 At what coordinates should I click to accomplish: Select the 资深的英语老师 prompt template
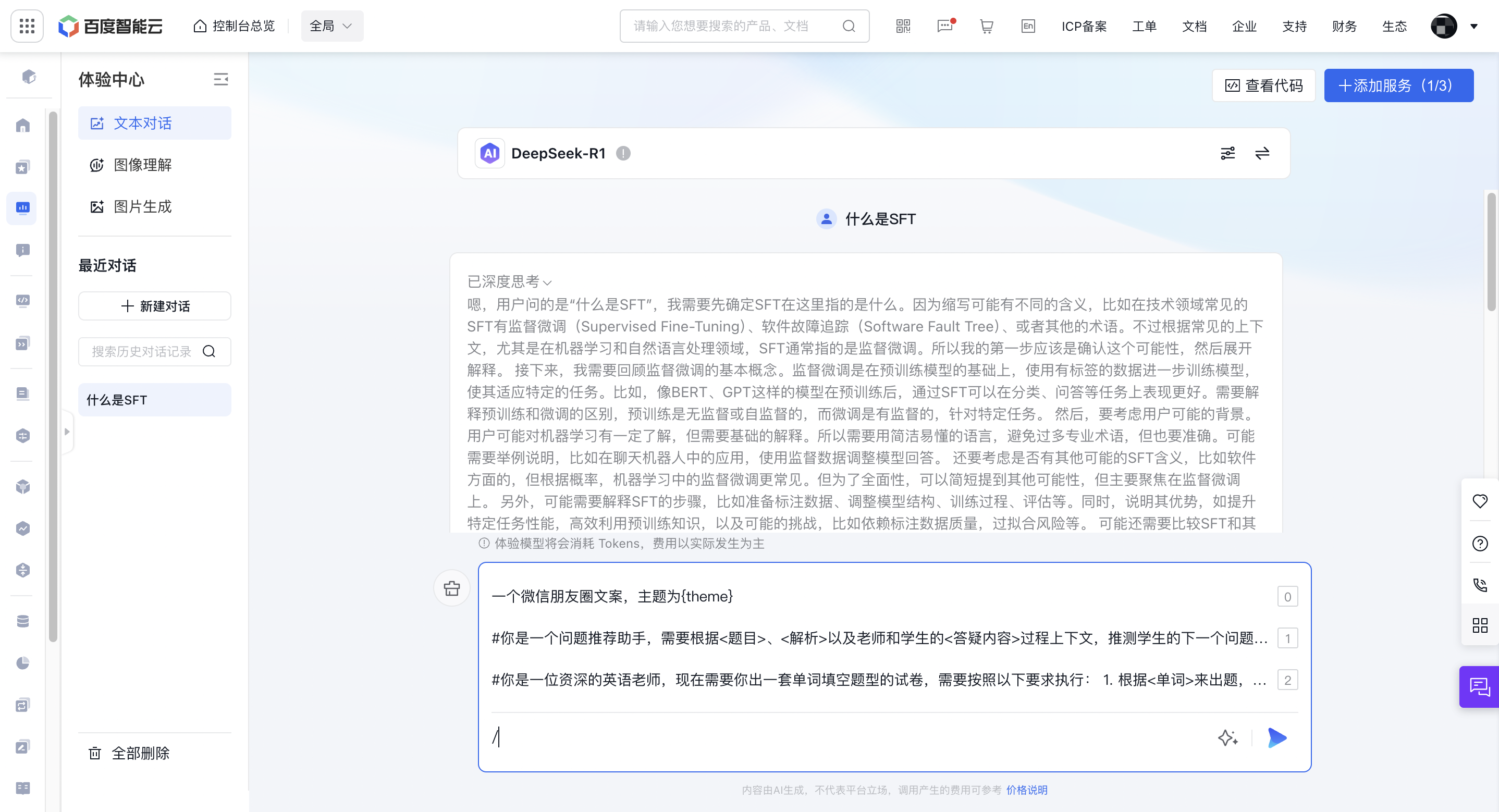[x=894, y=680]
